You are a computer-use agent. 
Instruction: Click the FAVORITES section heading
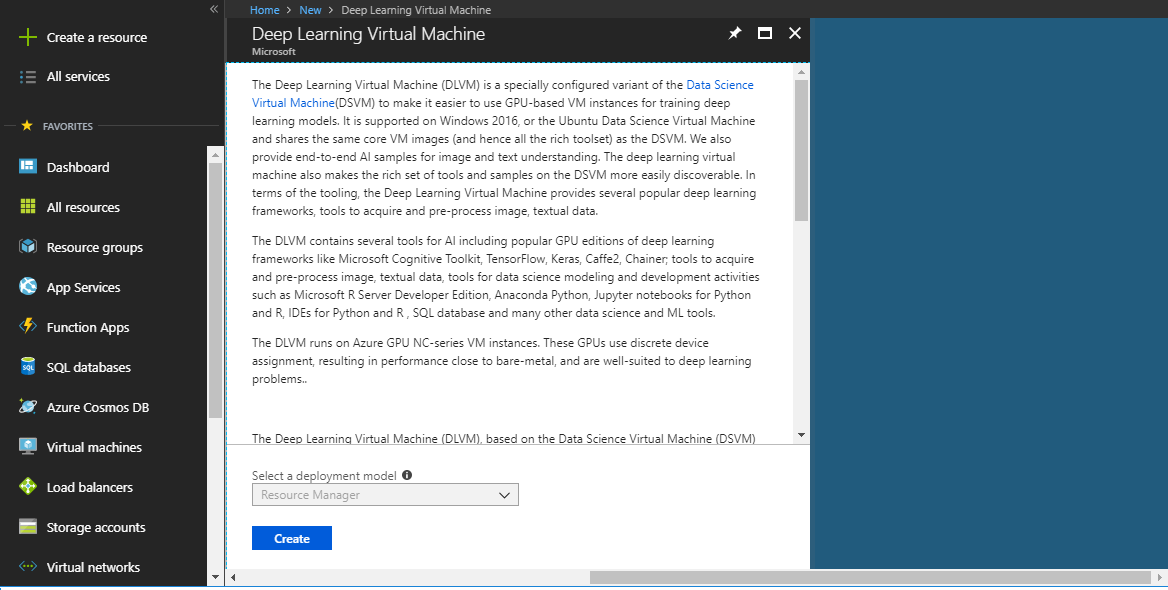[x=68, y=127]
